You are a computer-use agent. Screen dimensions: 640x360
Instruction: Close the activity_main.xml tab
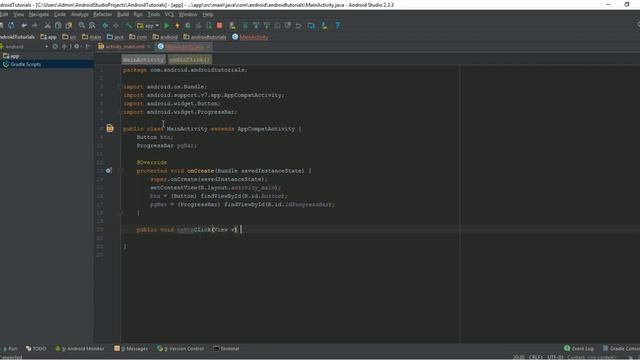coord(149,47)
